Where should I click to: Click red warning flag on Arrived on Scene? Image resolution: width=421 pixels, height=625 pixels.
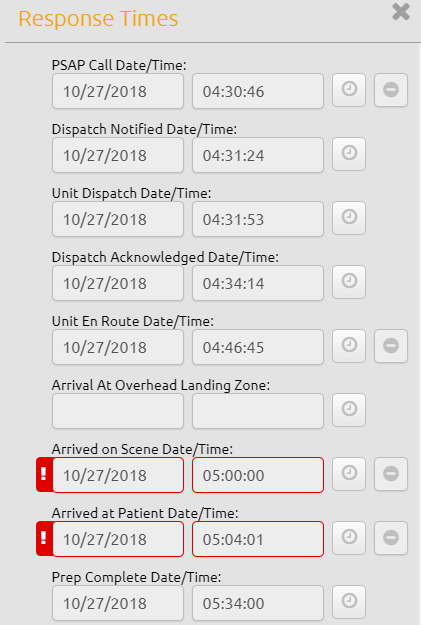(44, 475)
